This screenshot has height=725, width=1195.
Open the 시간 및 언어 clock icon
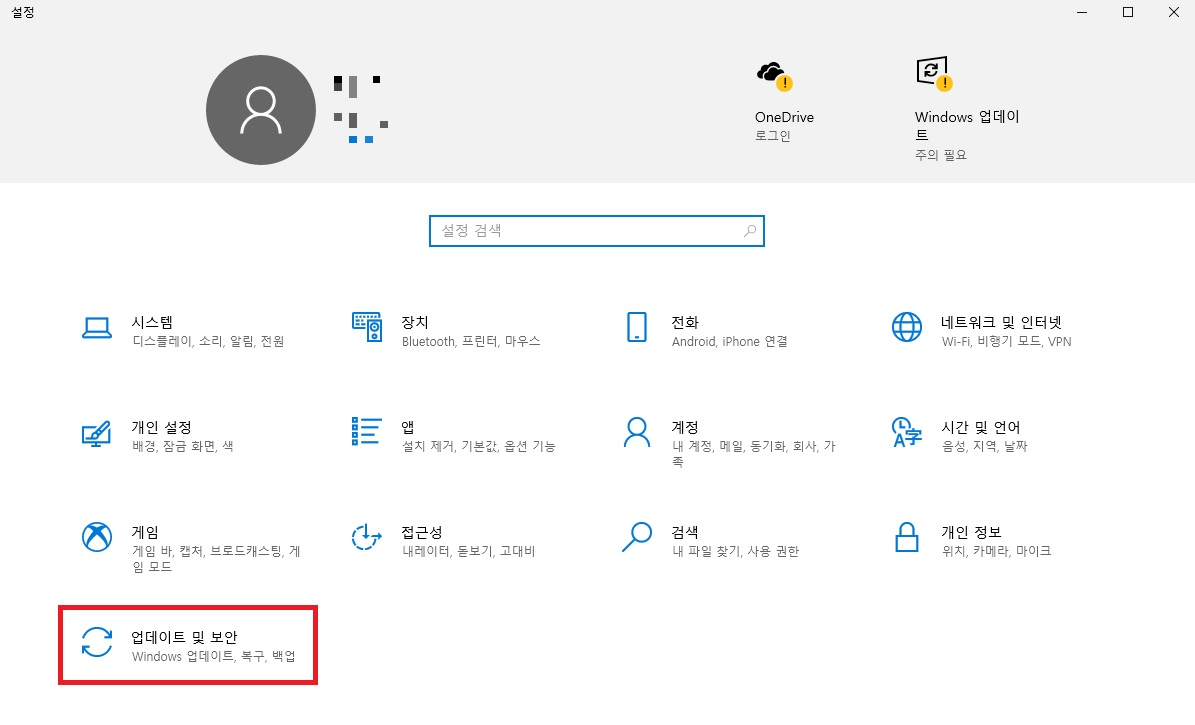click(907, 431)
